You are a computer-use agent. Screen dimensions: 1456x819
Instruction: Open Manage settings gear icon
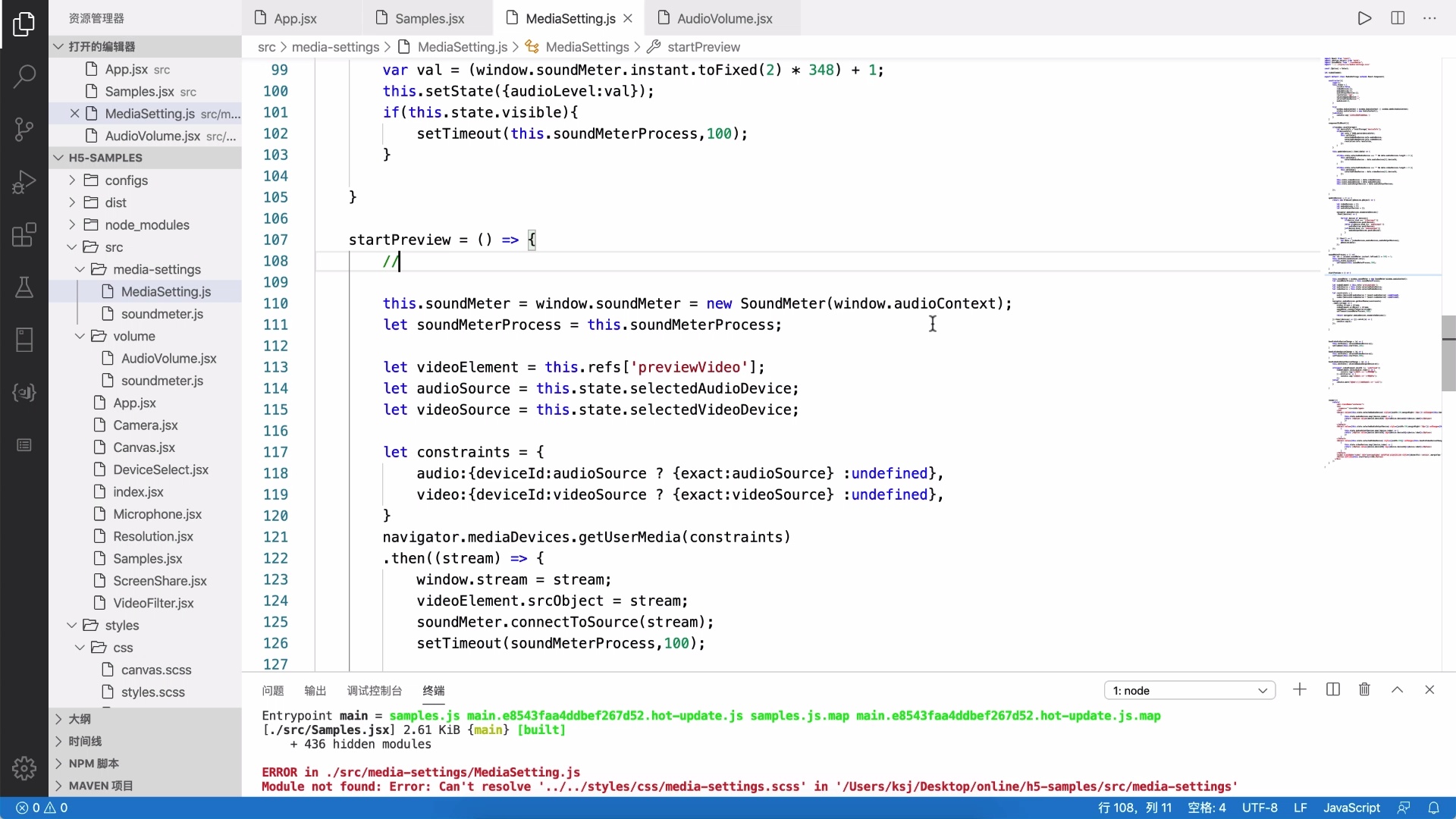click(x=24, y=767)
